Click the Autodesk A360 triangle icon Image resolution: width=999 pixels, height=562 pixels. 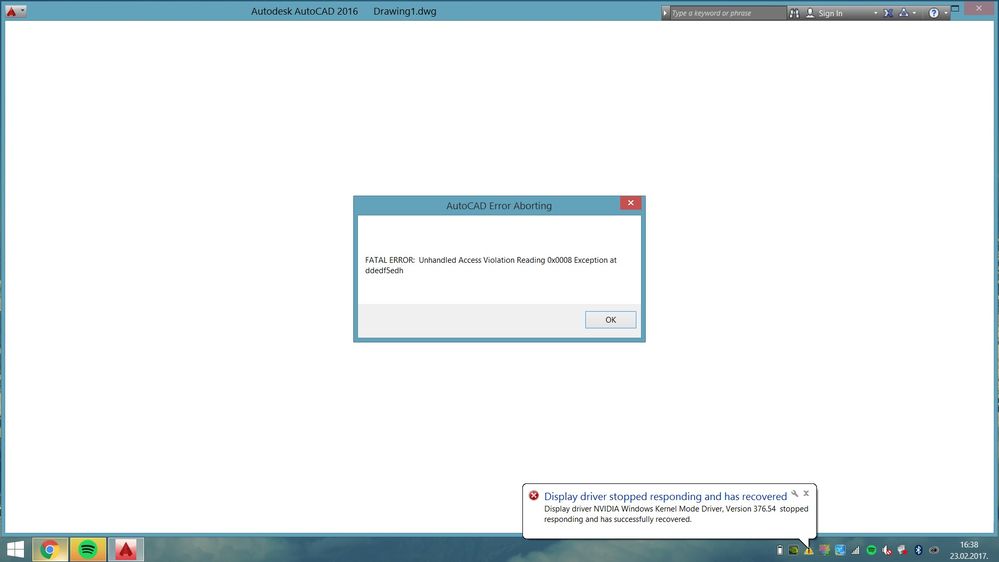pyautogui.click(x=903, y=13)
